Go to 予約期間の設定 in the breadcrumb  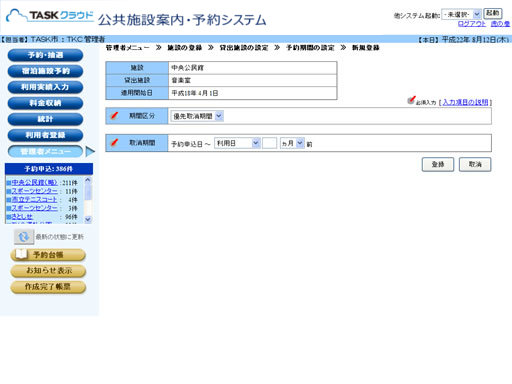[x=310, y=48]
